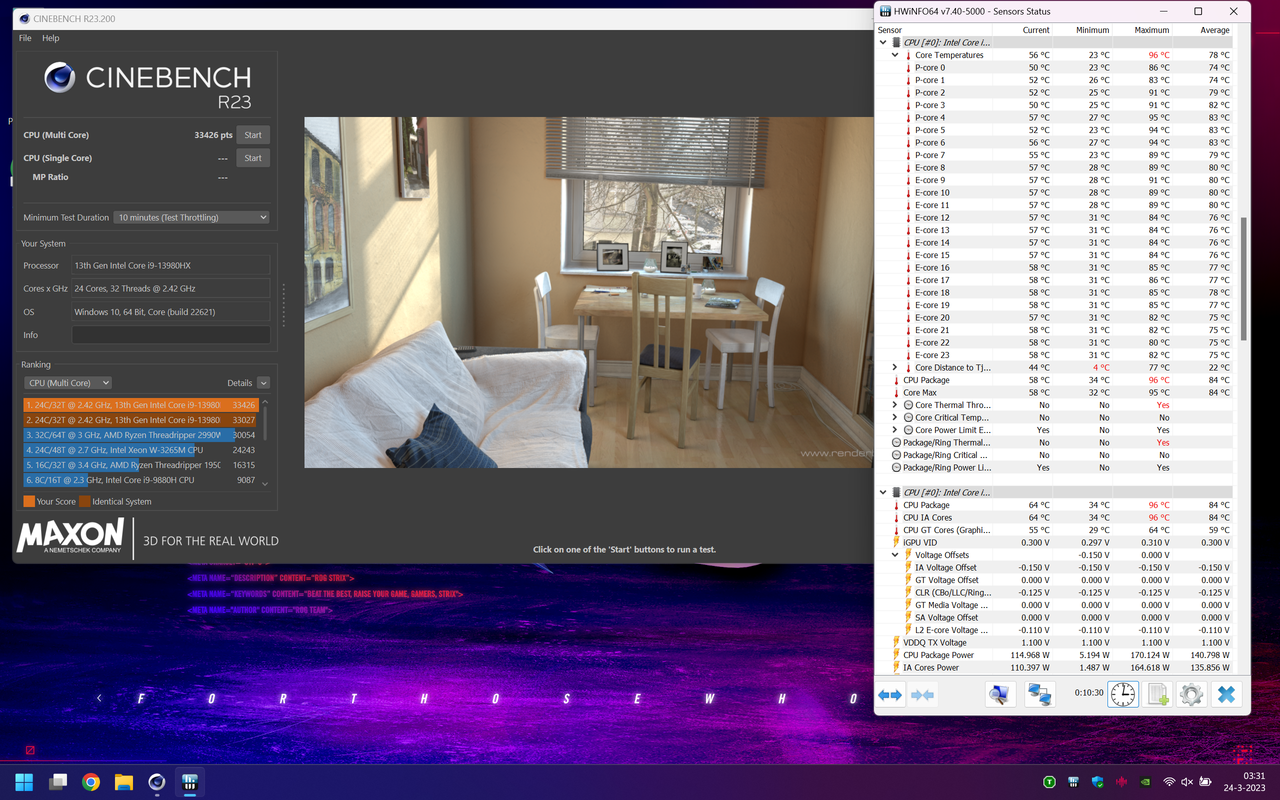Click Minimum column header
The image size is (1280, 800).
(x=1092, y=30)
